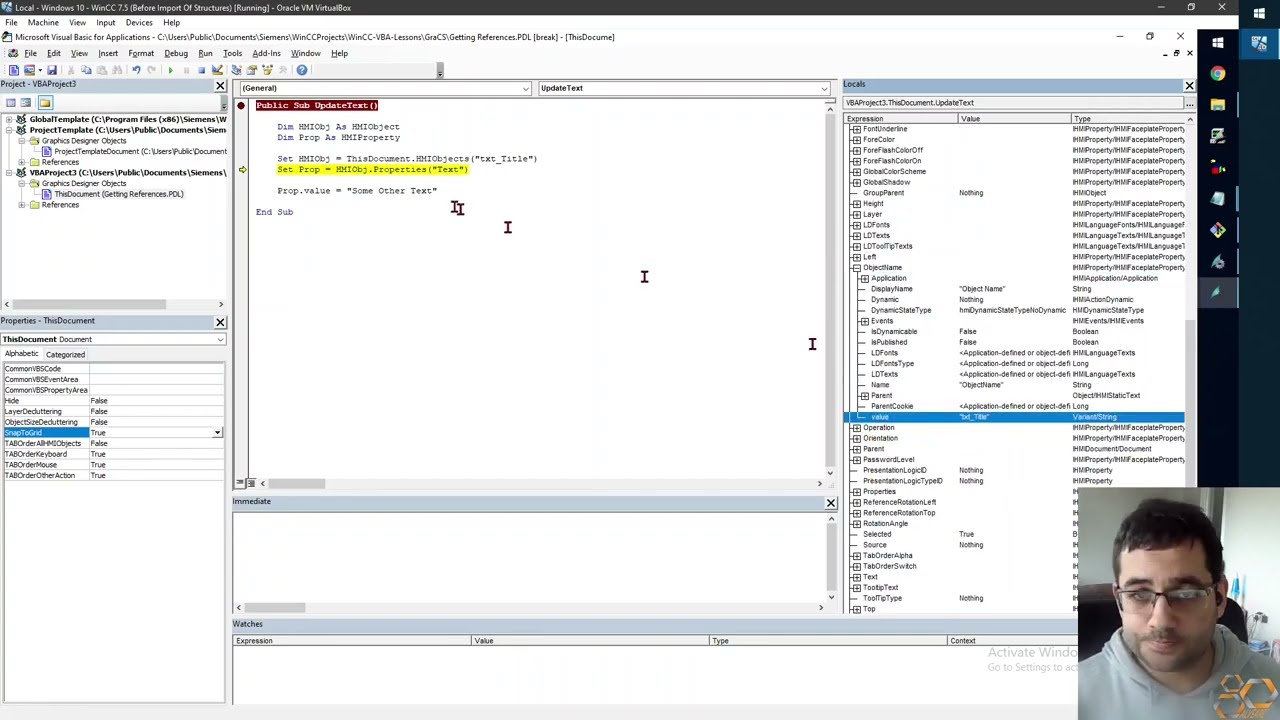Select the IsPublished row in Locals
Image resolution: width=1280 pixels, height=720 pixels.
coord(1015,342)
